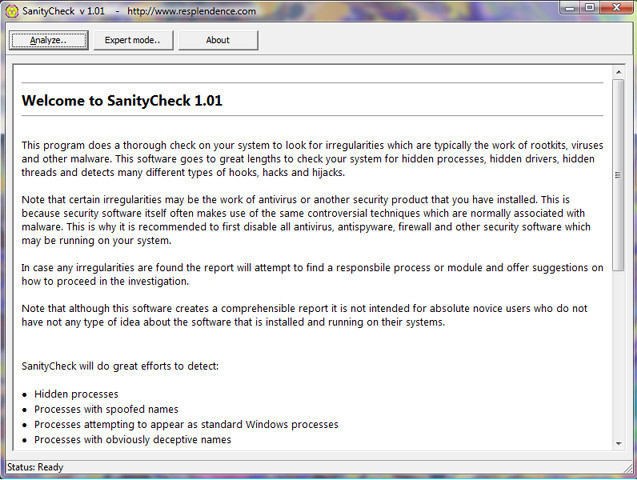637x480 pixels.
Task: Open Expert mode..
Action: coord(133,40)
